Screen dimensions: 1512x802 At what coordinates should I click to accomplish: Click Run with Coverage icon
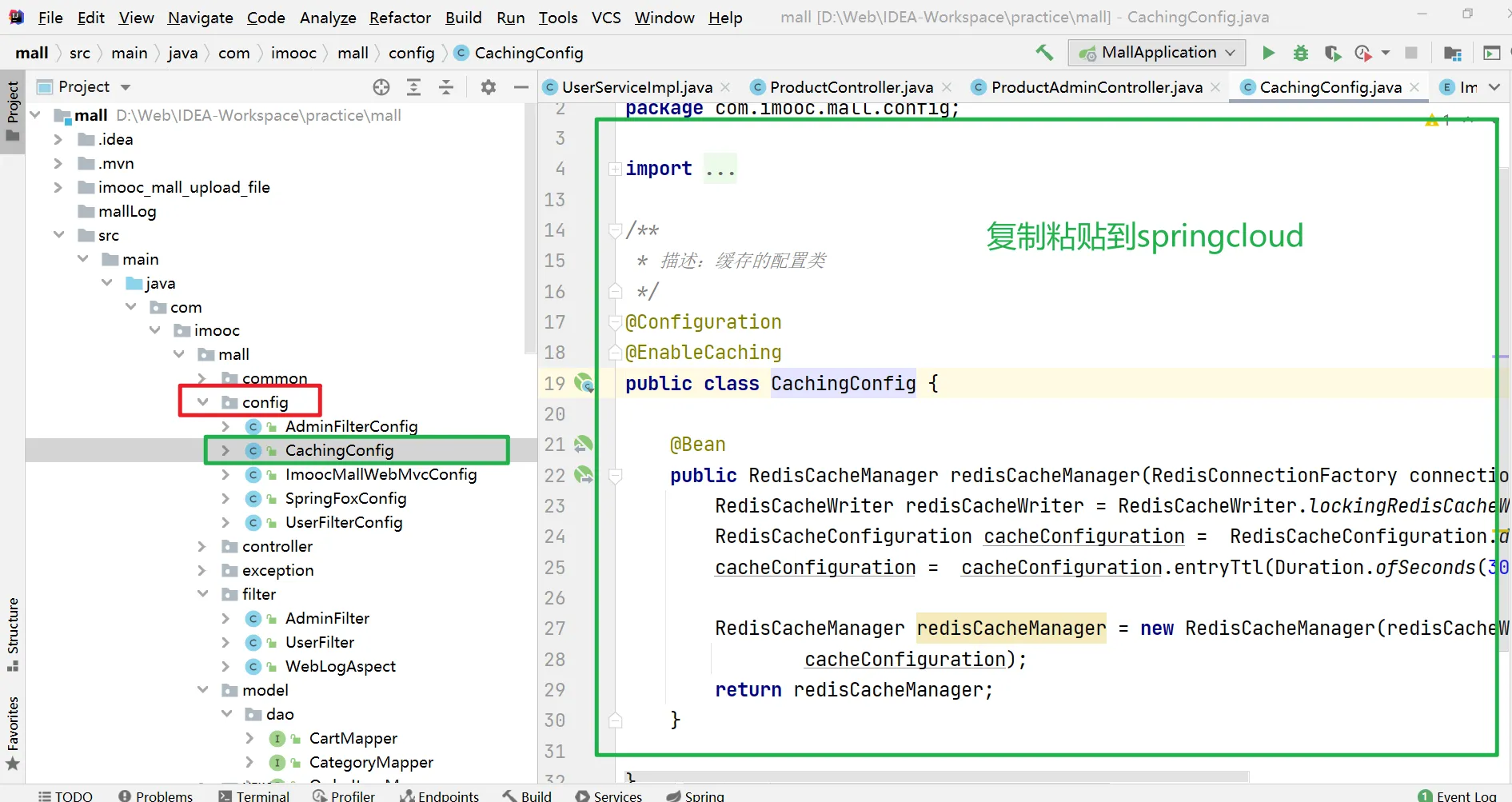coord(1332,53)
